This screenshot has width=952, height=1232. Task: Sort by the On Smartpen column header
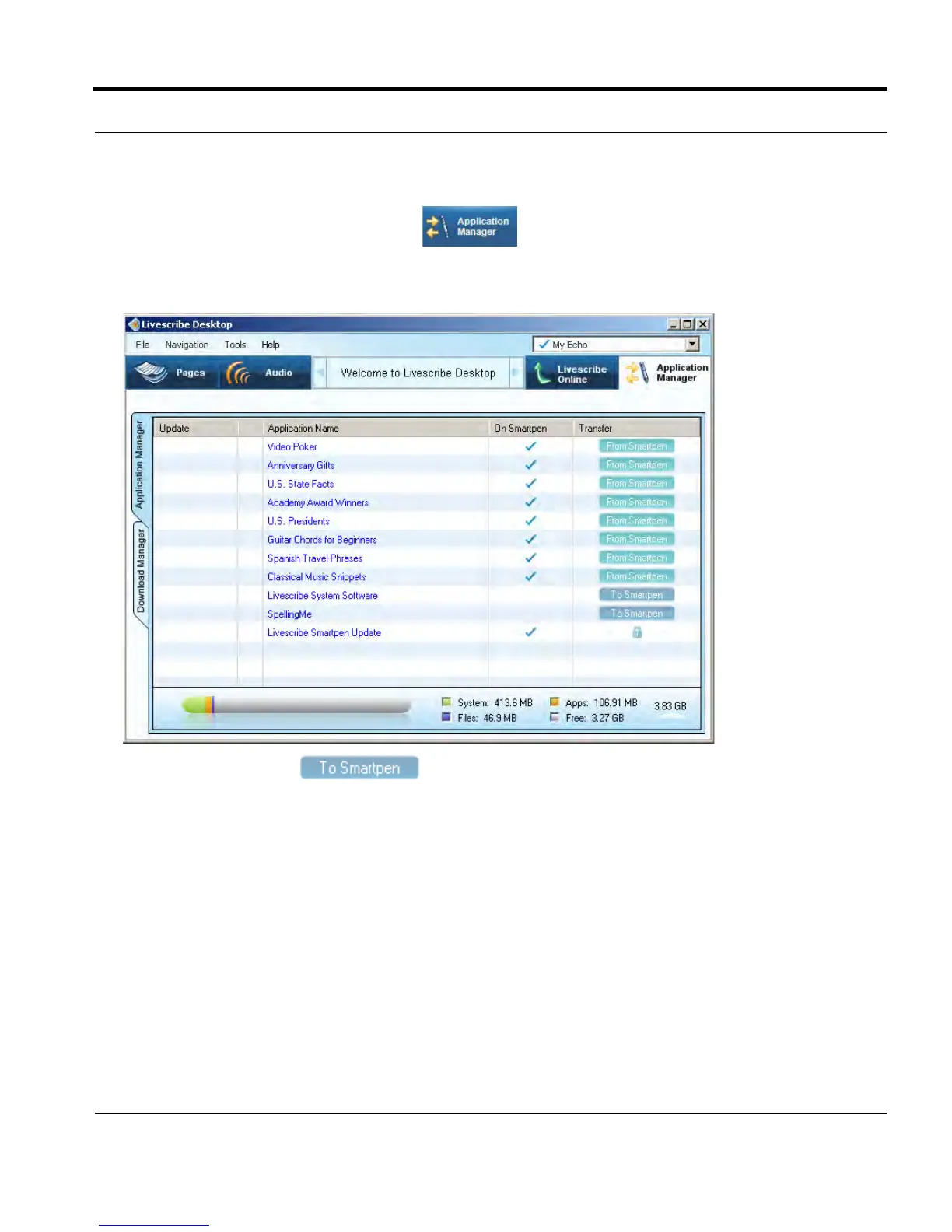pos(530,428)
